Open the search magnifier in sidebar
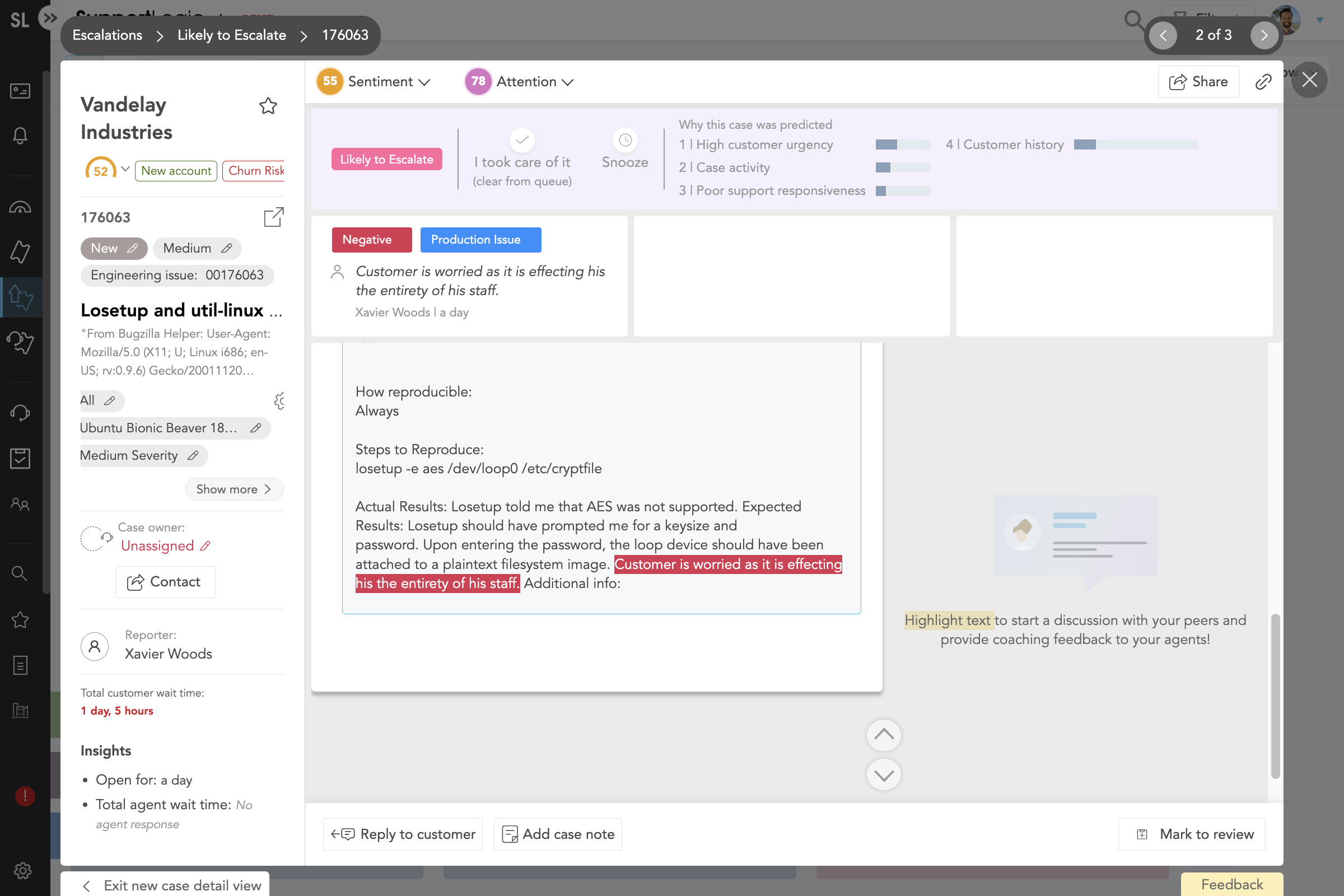 click(20, 573)
